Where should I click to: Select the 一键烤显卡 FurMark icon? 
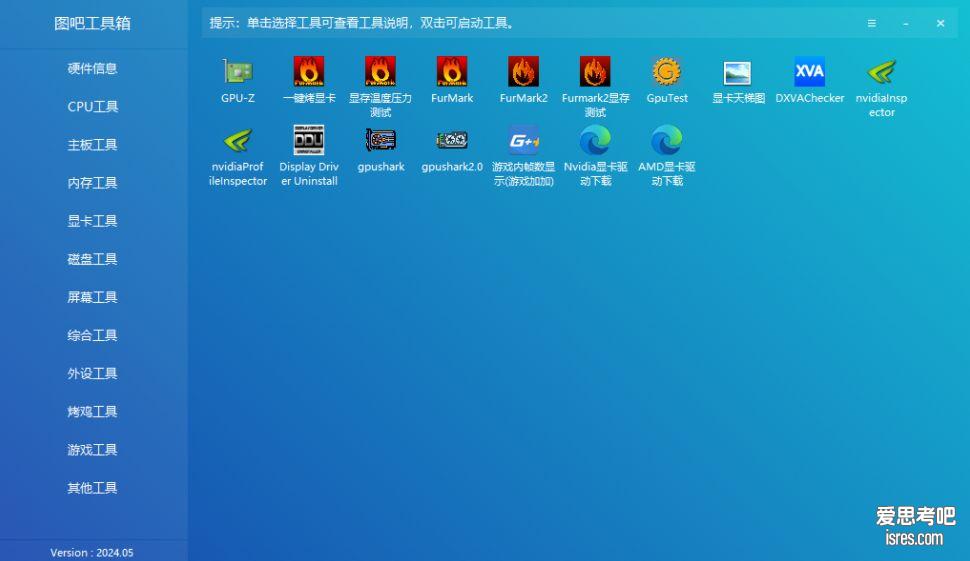pyautogui.click(x=309, y=72)
